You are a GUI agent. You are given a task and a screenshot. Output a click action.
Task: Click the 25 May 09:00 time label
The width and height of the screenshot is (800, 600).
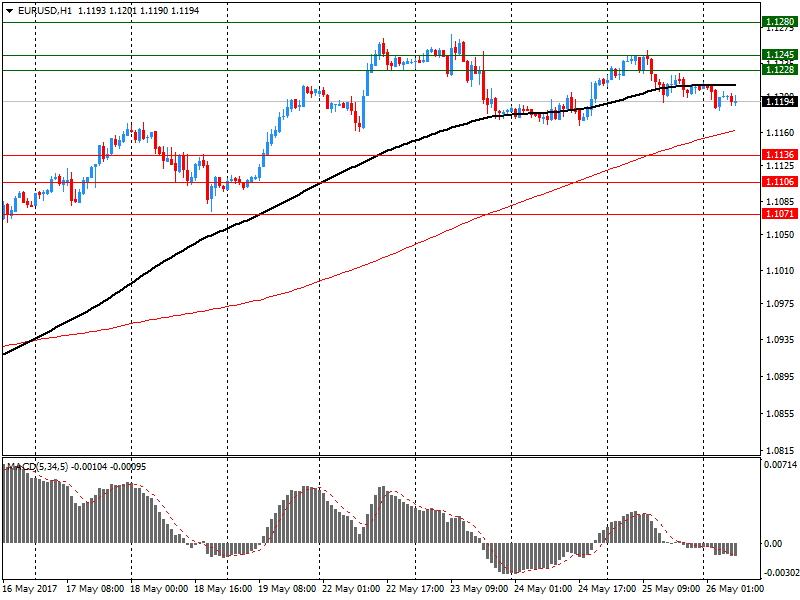pos(671,589)
